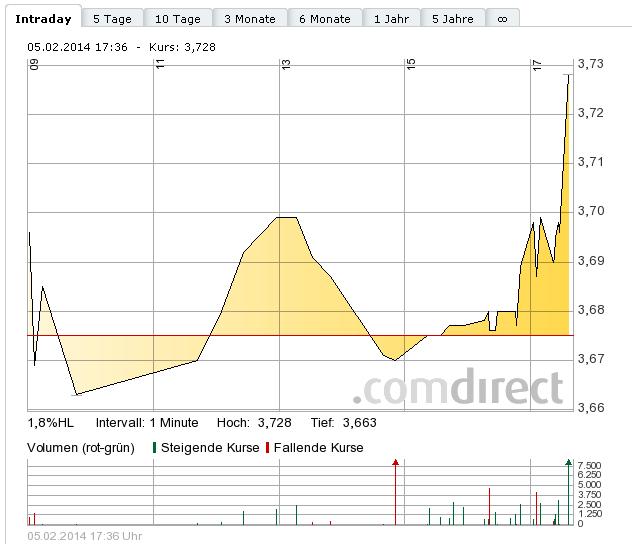Click the Tief: 3,663 value
Screen dimensions: 632x544
coord(343,423)
